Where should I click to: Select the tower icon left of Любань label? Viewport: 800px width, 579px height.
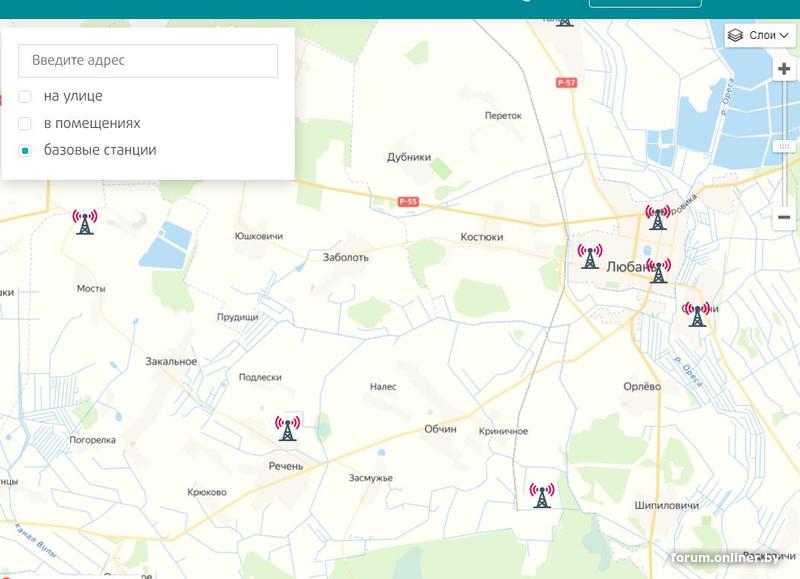click(x=590, y=257)
